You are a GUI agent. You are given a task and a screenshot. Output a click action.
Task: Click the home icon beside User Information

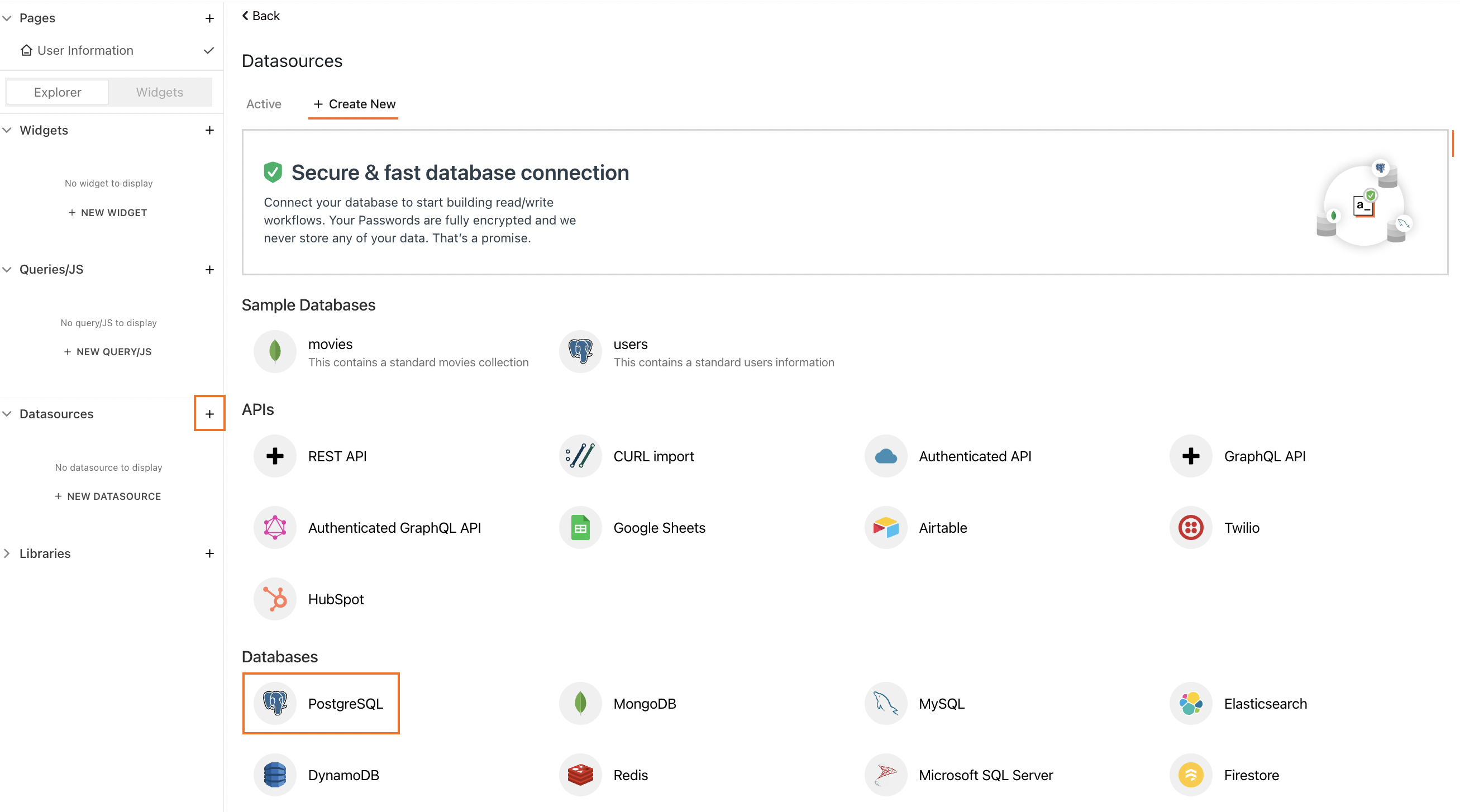[x=26, y=50]
